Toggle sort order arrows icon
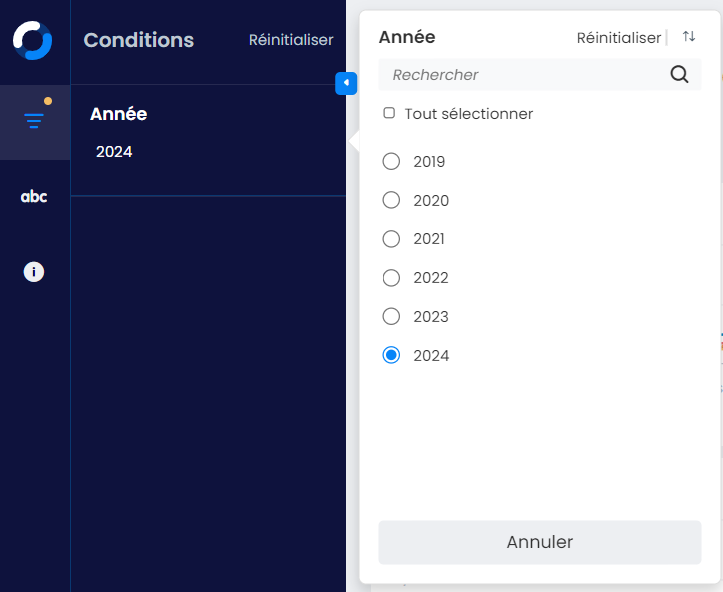 pyautogui.click(x=689, y=37)
